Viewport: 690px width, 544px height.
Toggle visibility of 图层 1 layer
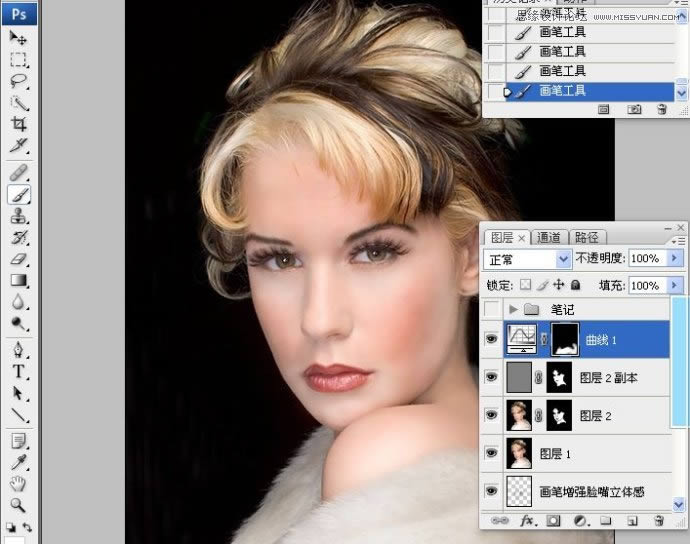pyautogui.click(x=491, y=453)
